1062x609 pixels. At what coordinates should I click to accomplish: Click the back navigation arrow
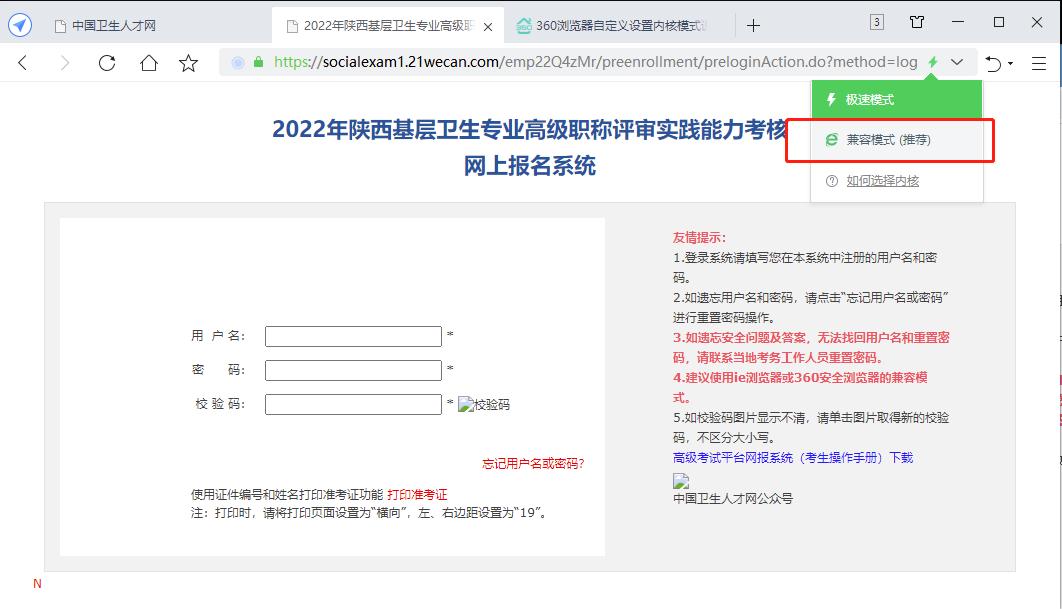pyautogui.click(x=22, y=62)
